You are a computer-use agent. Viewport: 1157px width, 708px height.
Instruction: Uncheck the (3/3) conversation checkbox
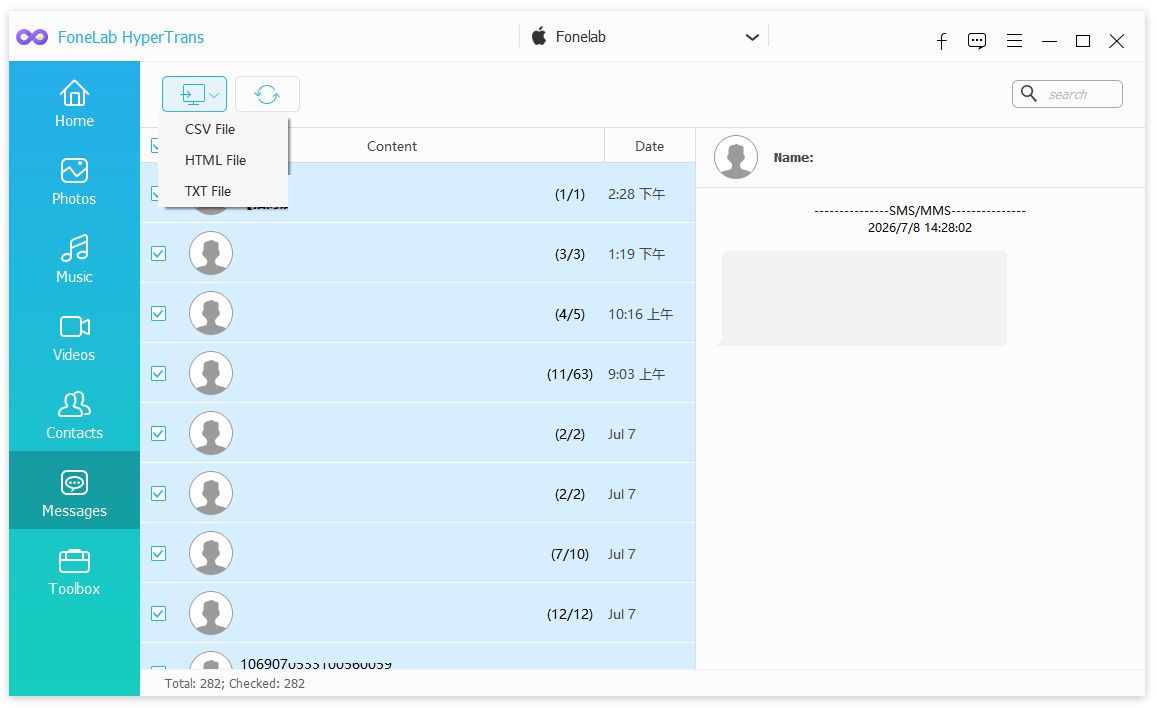159,254
